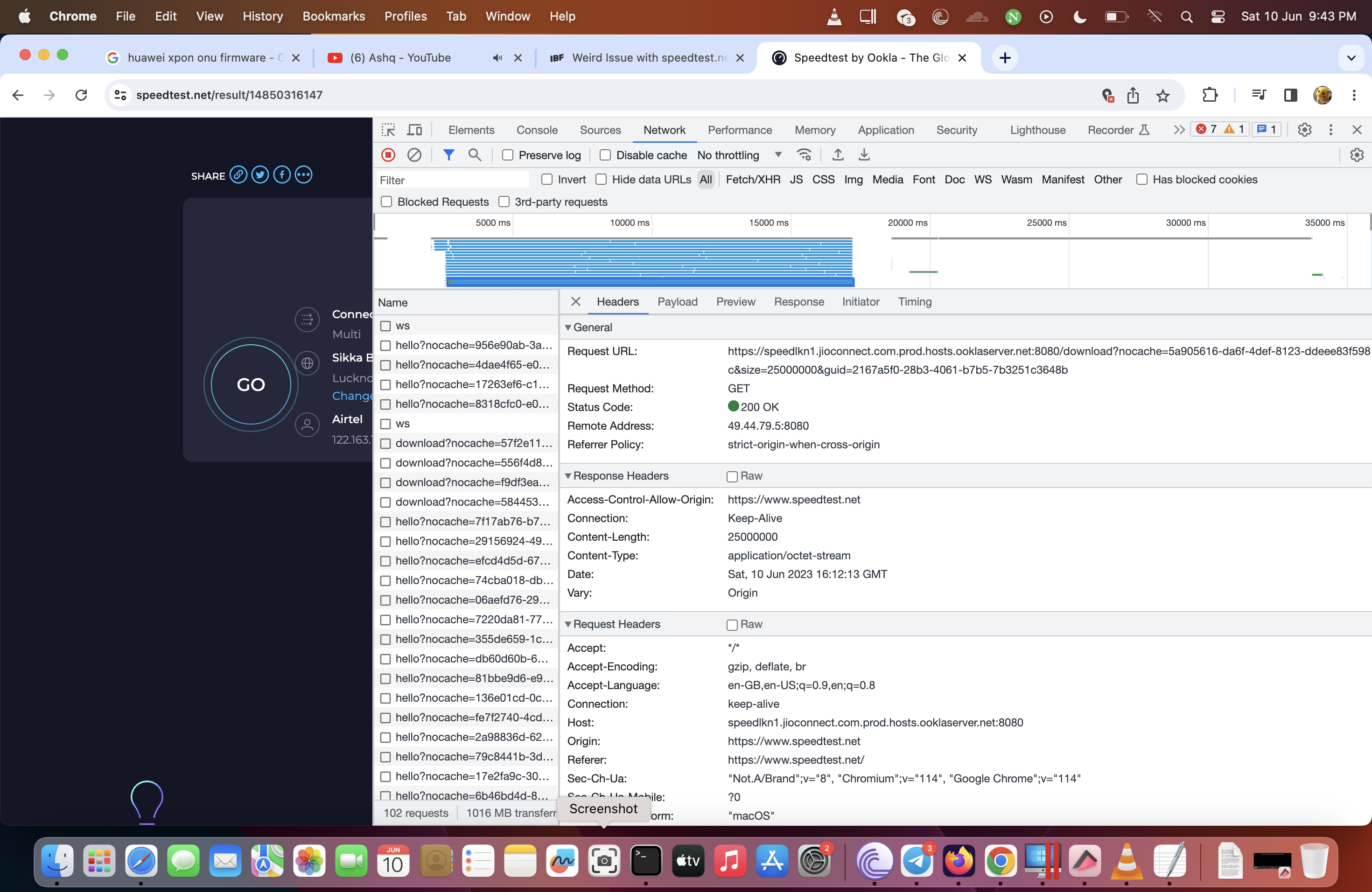Switch to the Console panel tab
This screenshot has height=892, width=1372.
pos(537,130)
